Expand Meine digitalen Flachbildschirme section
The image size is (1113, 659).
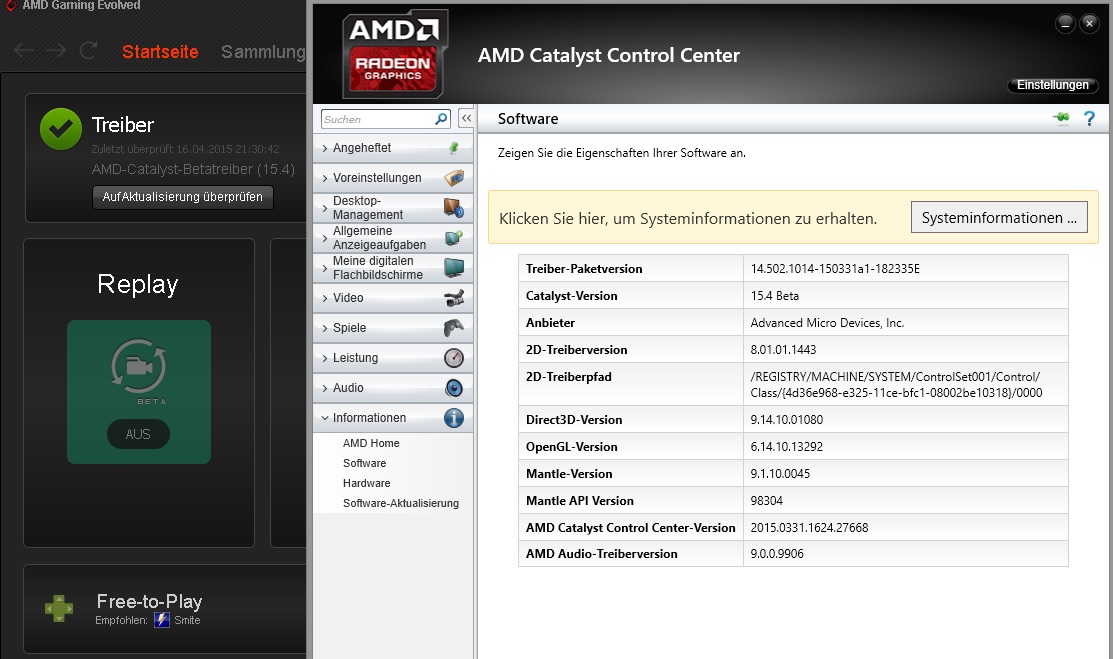(325, 268)
